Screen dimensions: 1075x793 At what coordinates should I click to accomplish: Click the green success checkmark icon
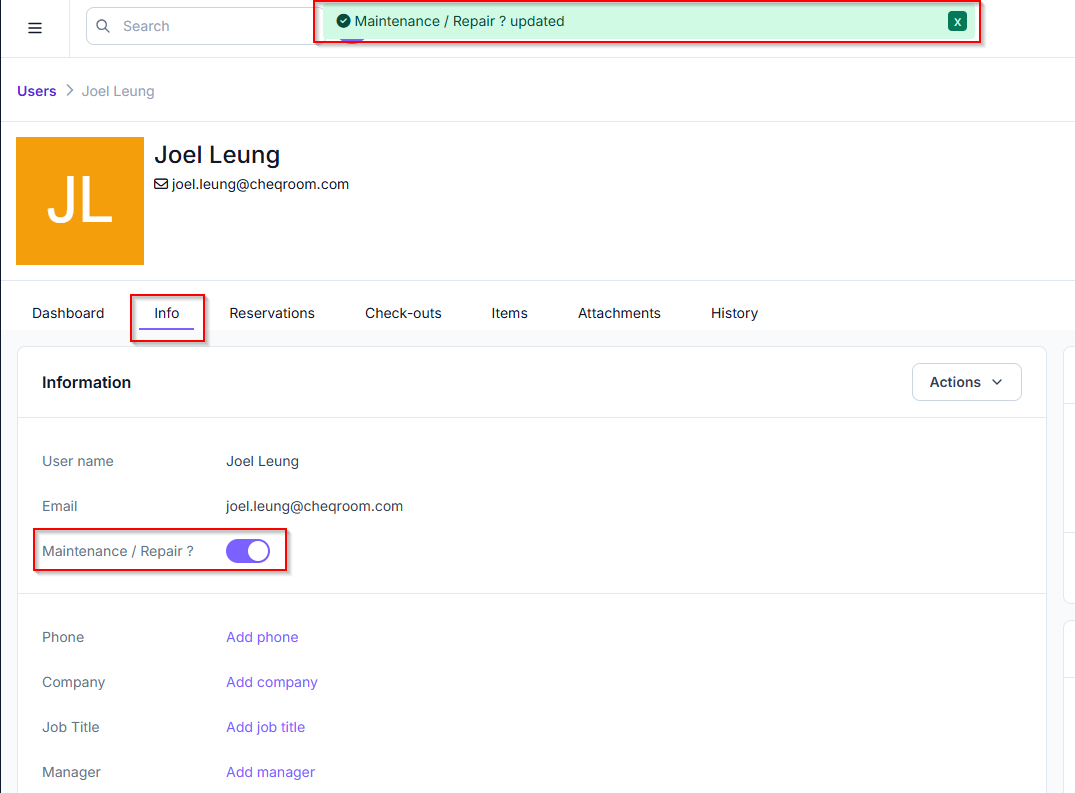tap(343, 21)
